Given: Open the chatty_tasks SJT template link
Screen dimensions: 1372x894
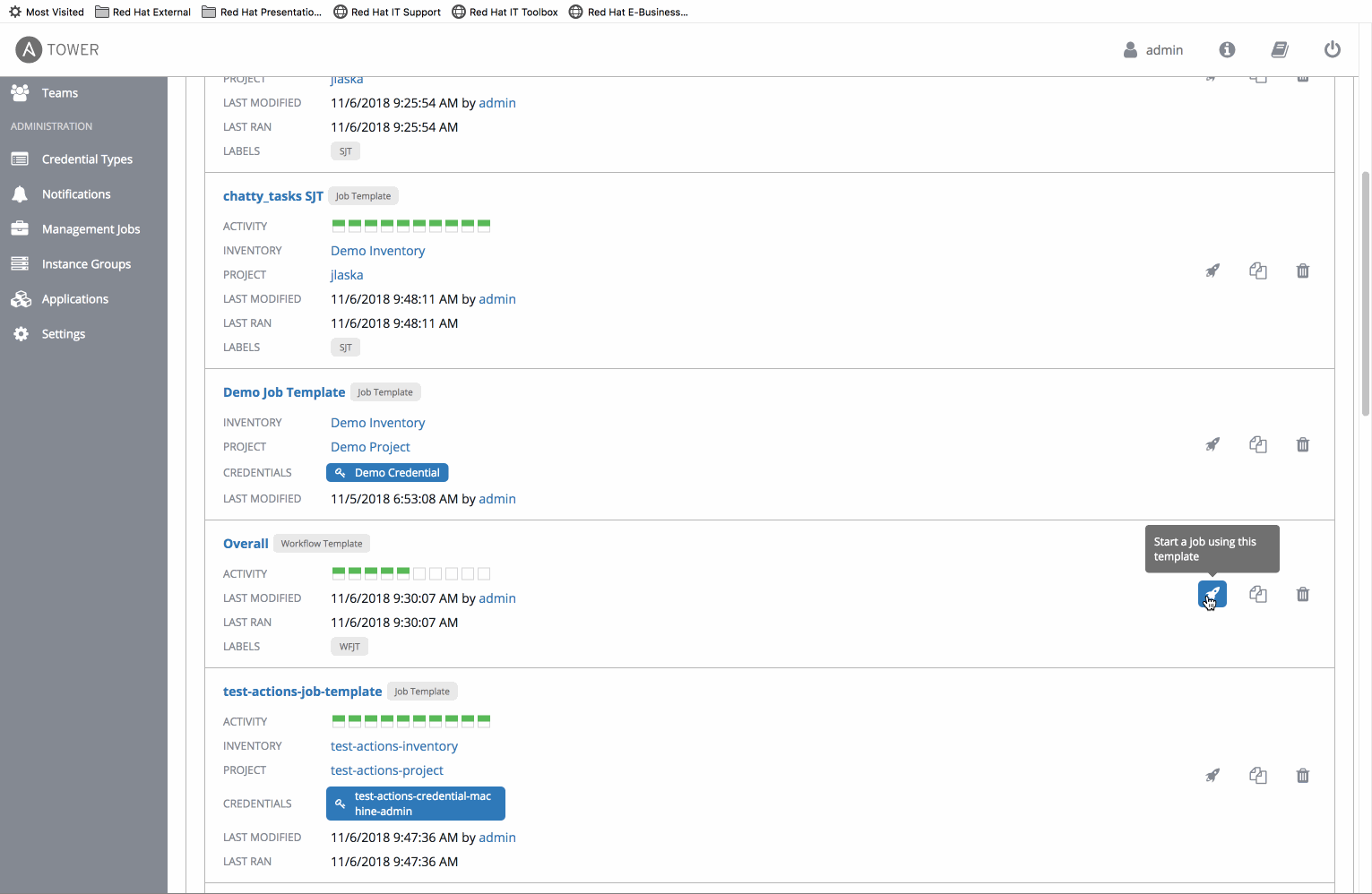Looking at the screenshot, I should [x=273, y=196].
